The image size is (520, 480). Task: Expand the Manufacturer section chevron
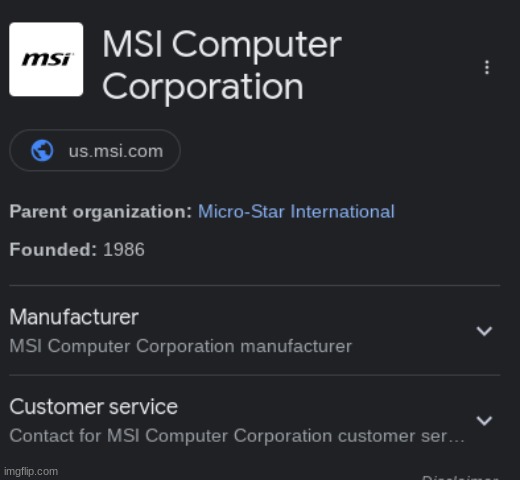click(484, 331)
